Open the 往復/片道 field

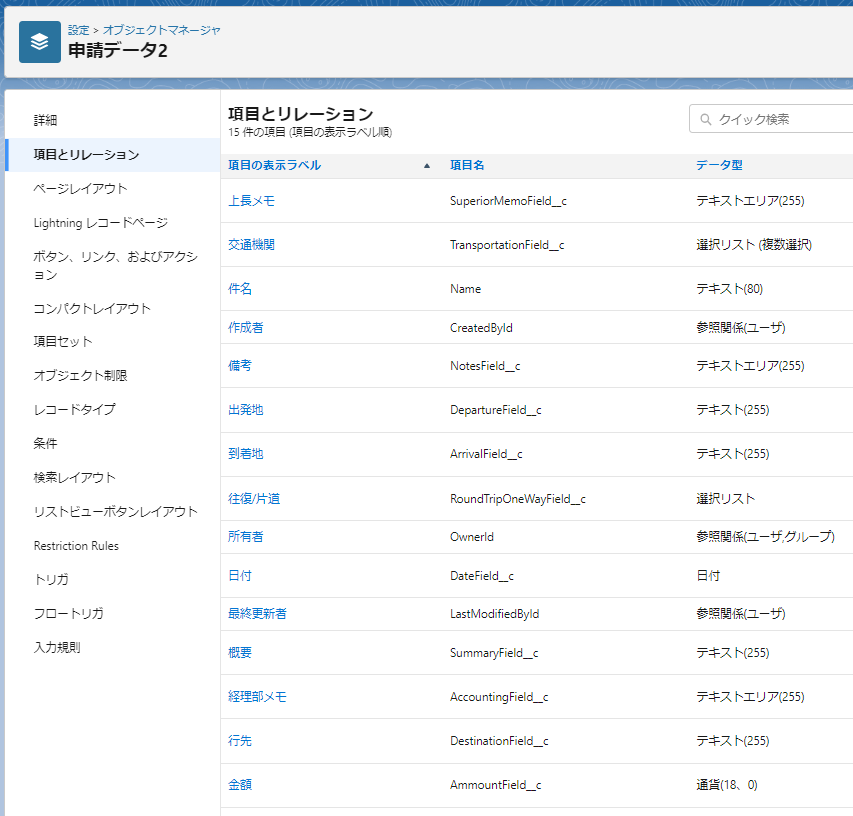pos(254,499)
